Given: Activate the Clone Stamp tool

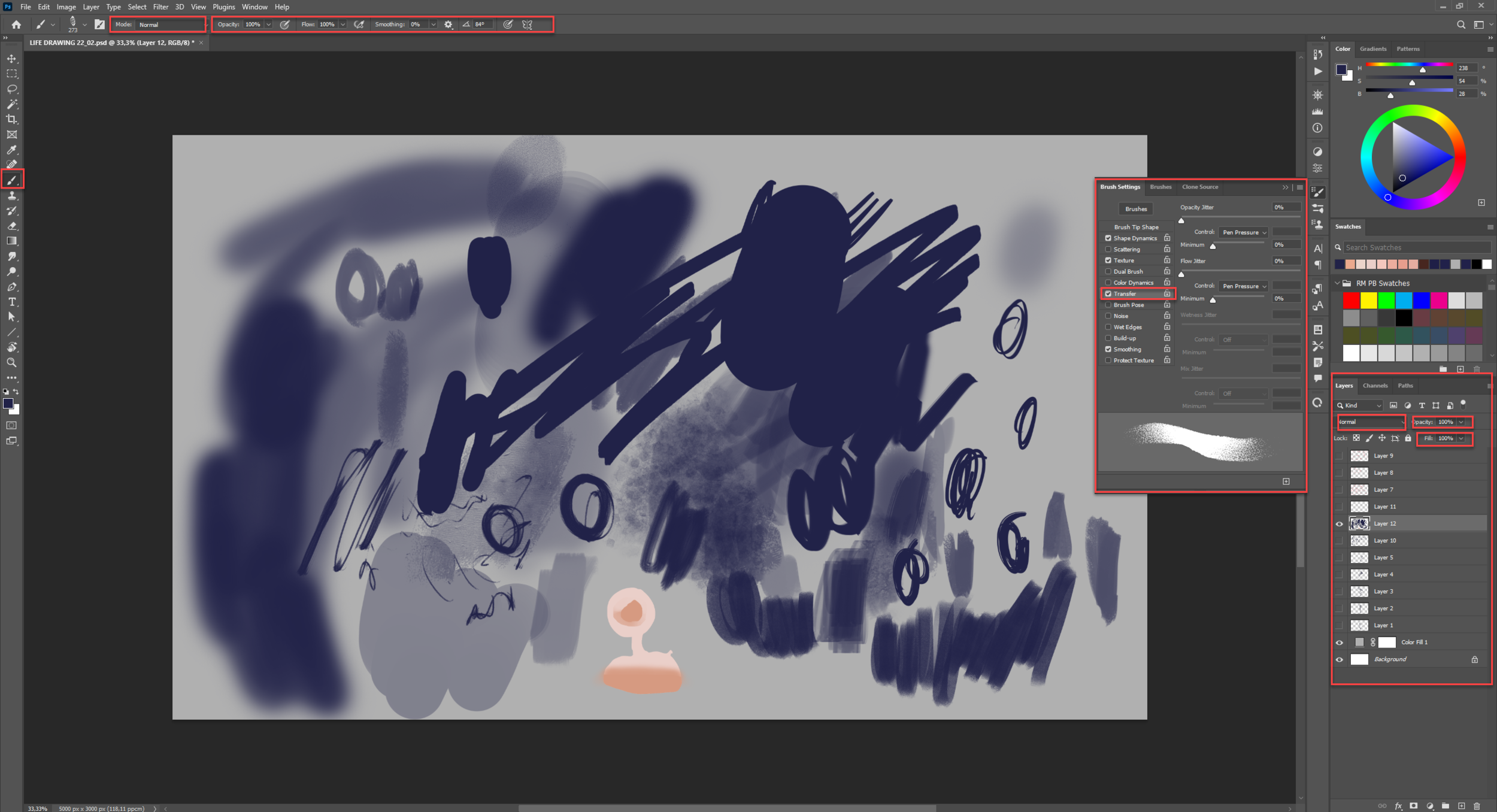Looking at the screenshot, I should 12,196.
